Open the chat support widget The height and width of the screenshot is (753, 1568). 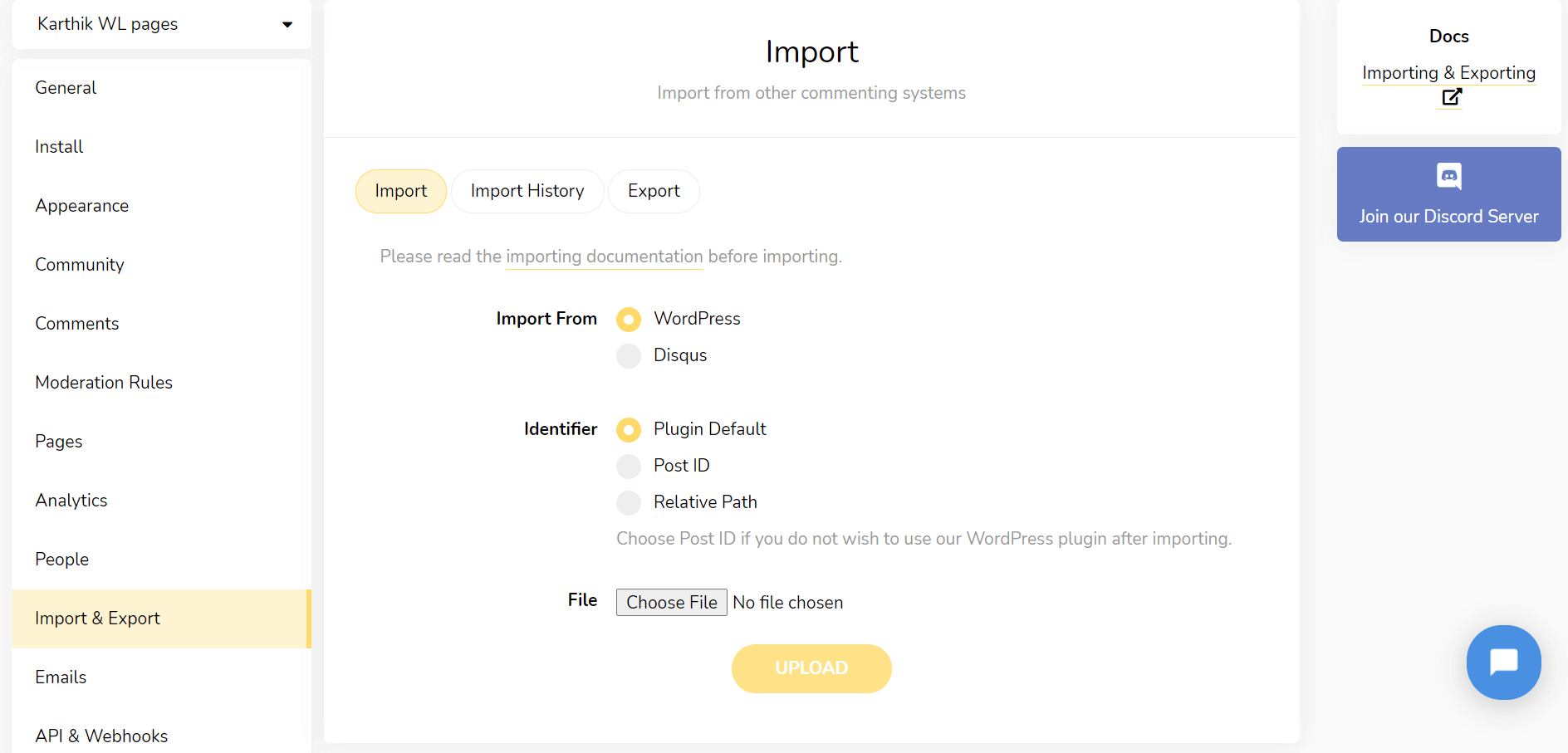pyautogui.click(x=1503, y=663)
